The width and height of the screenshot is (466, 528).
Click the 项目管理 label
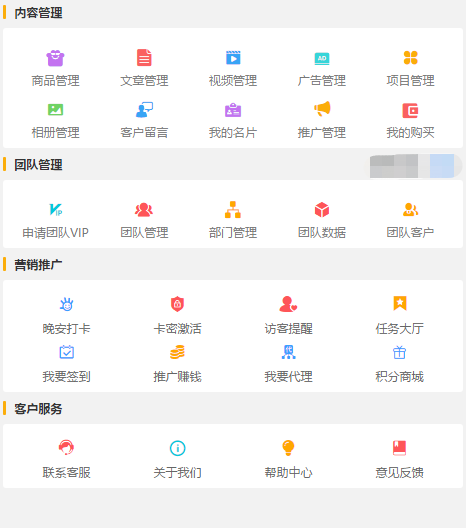tap(410, 81)
